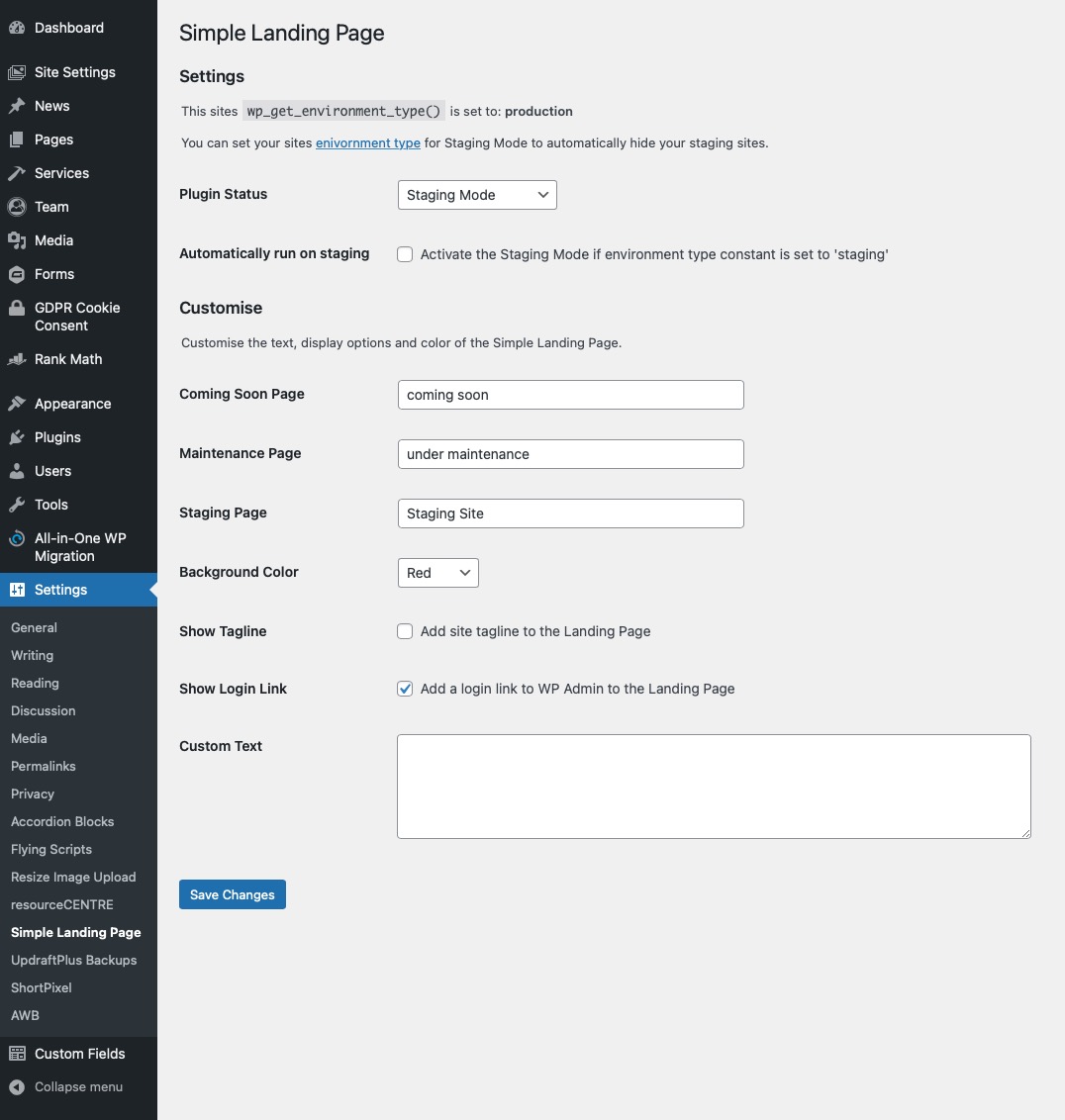The height and width of the screenshot is (1120, 1065).
Task: Follow the enivornment type link
Action: click(368, 142)
